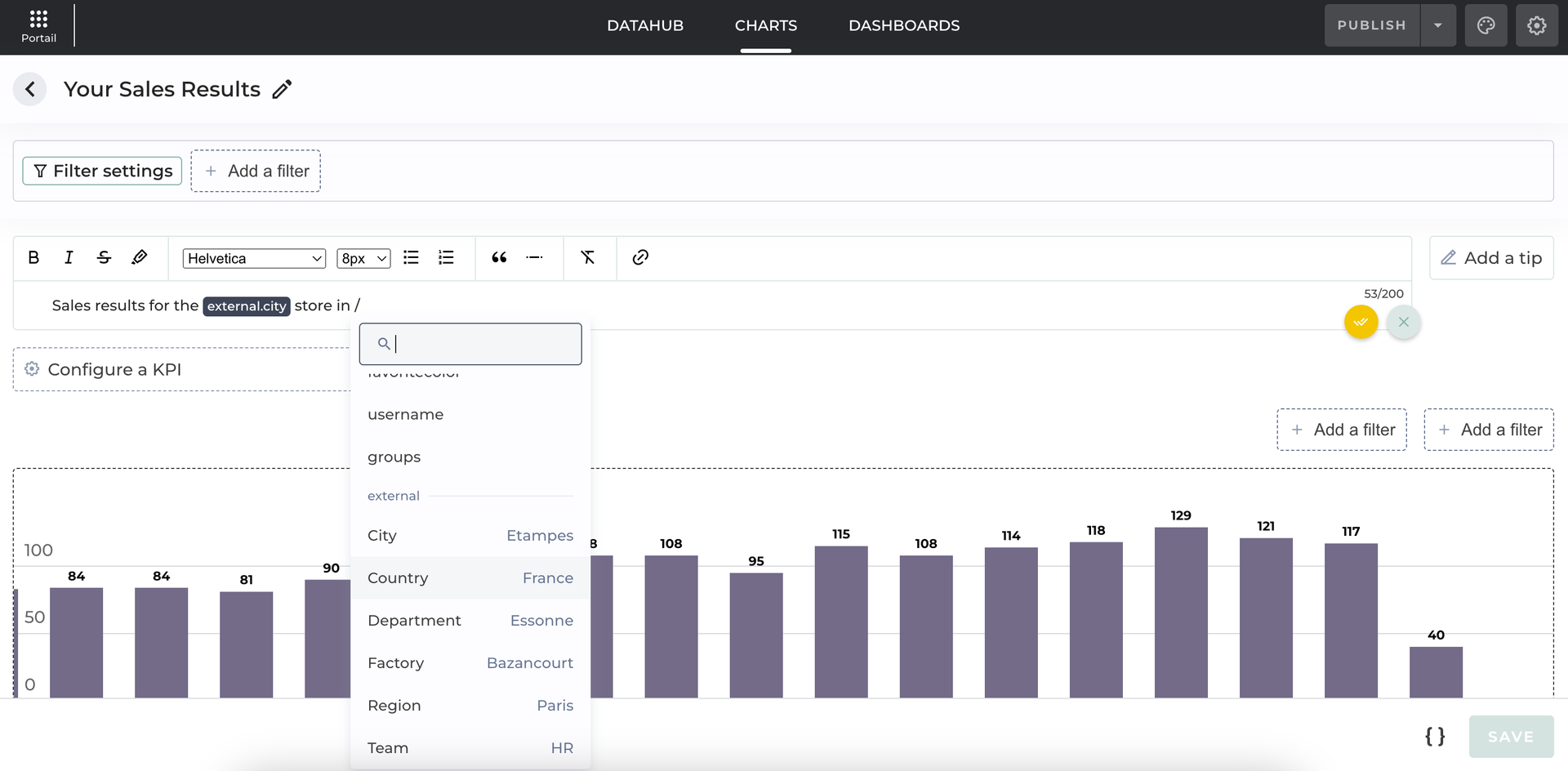1568x771 pixels.
Task: Open the theme palette settings
Action: tap(1486, 25)
